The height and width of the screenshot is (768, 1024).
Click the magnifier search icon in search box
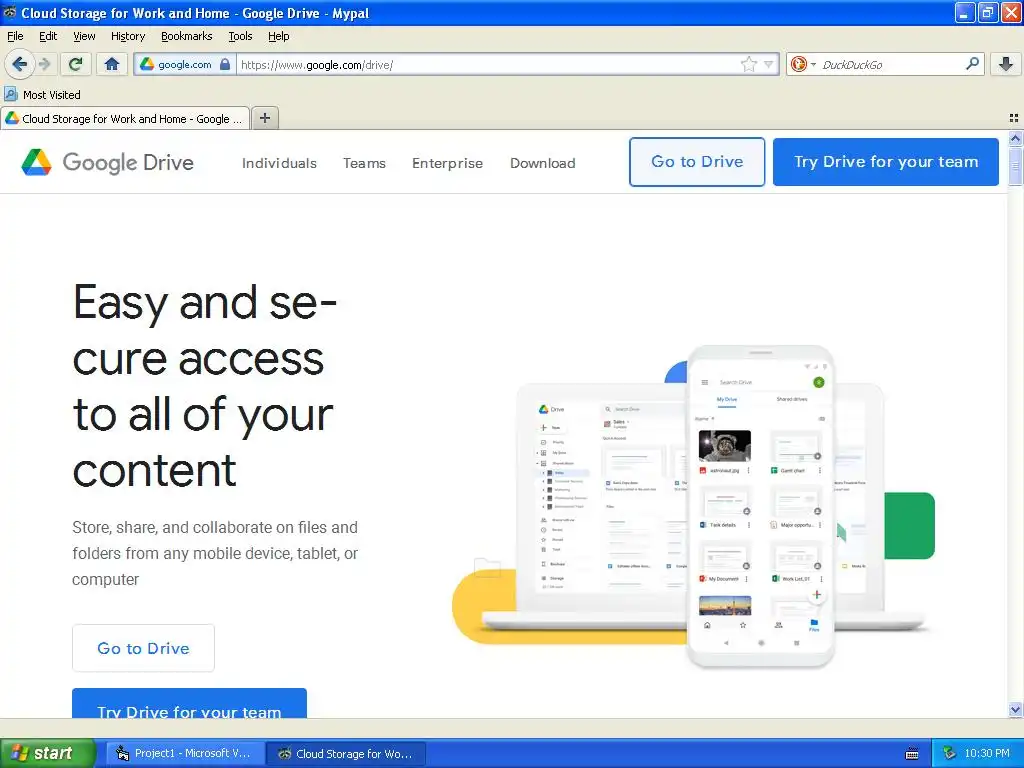pos(972,64)
